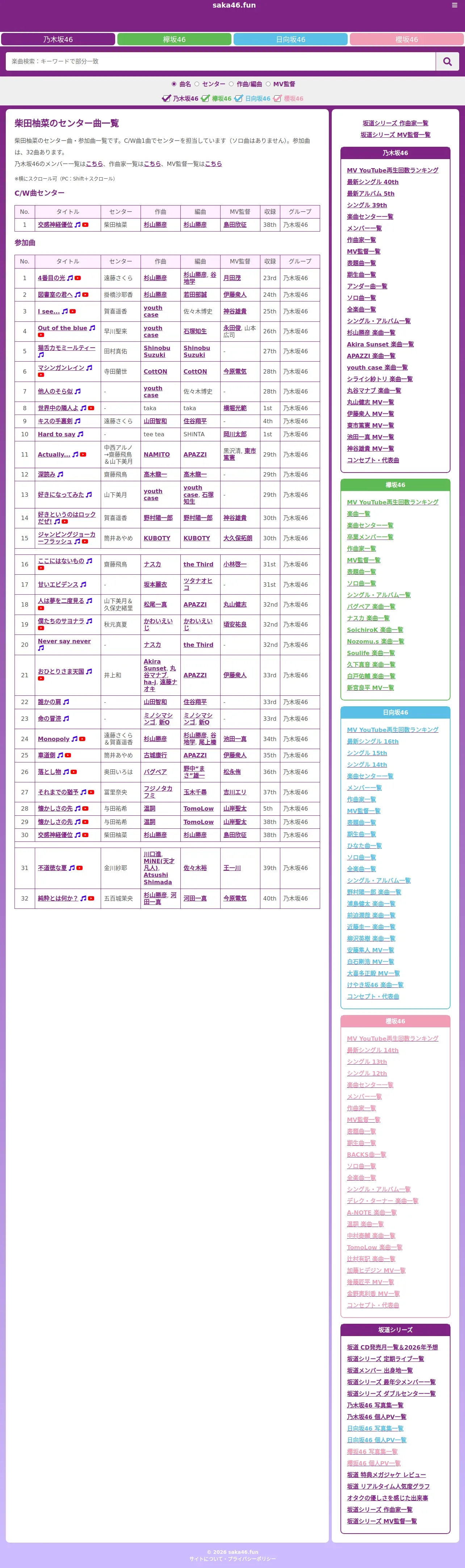Viewport: 465px width, 1568px height.
Task: Focus the 楽曲検索 keyword search field
Action: (x=221, y=62)
